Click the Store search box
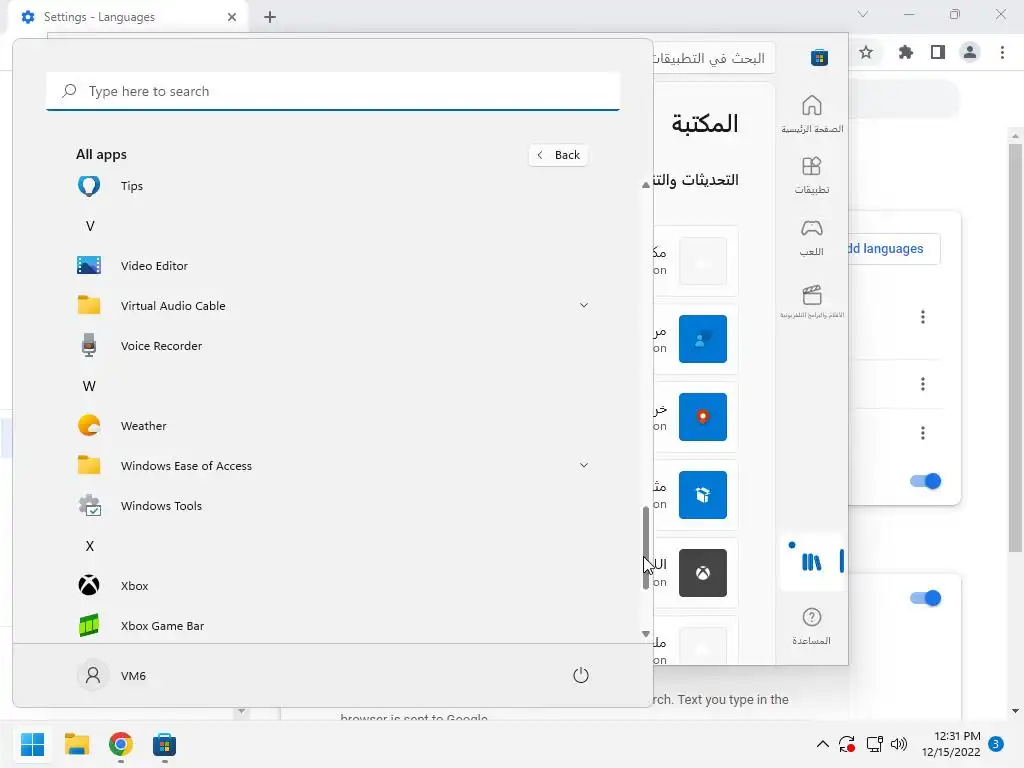The image size is (1024, 768). click(x=714, y=58)
